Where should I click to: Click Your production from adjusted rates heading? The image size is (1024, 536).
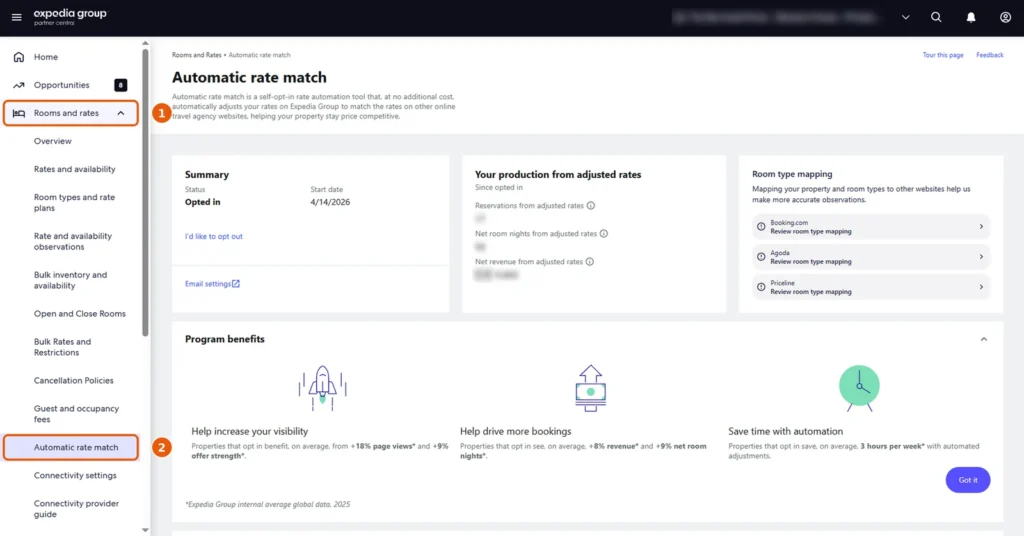pyautogui.click(x=558, y=174)
